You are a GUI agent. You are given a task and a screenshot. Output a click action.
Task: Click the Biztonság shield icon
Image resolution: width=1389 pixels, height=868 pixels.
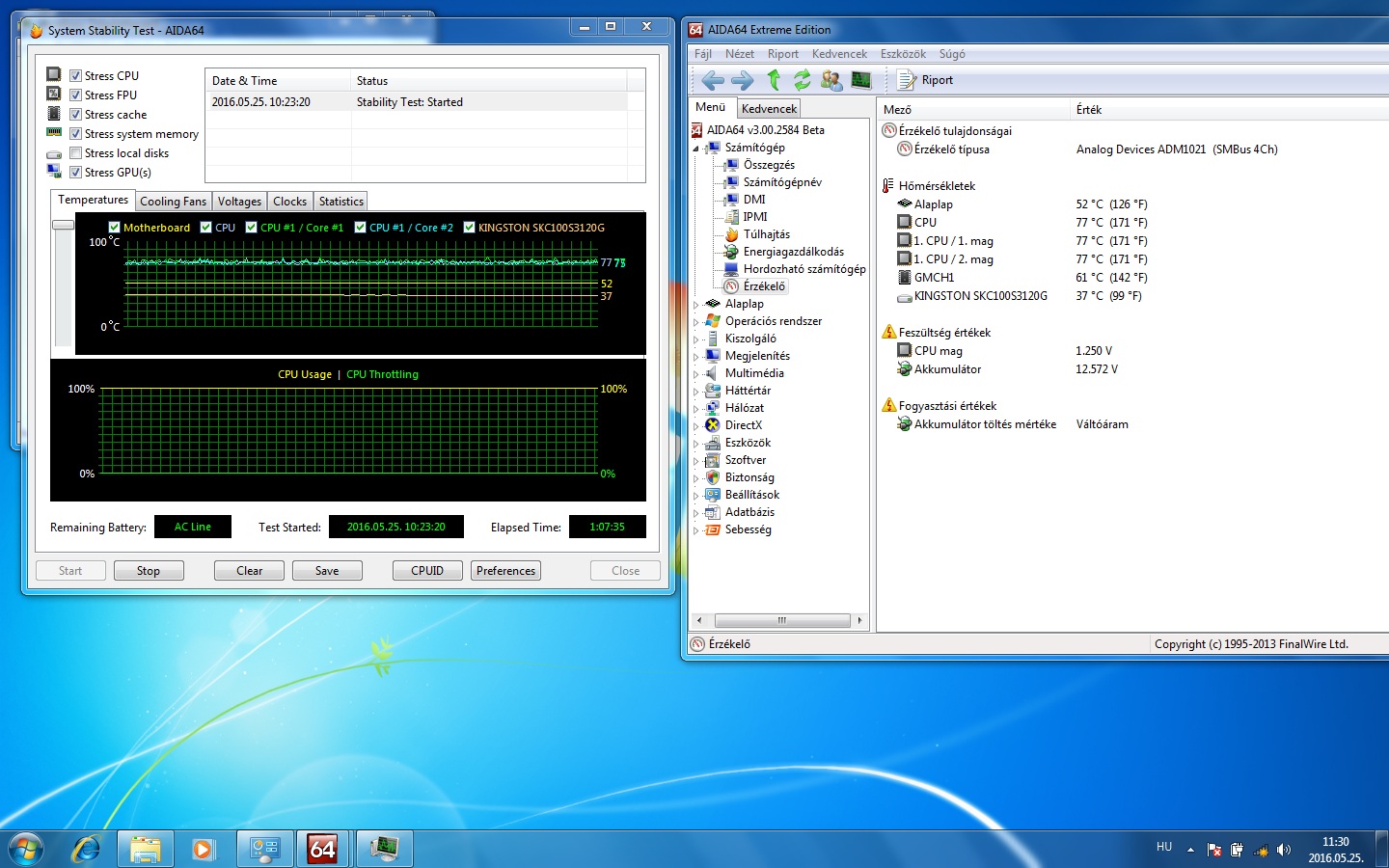[x=713, y=477]
